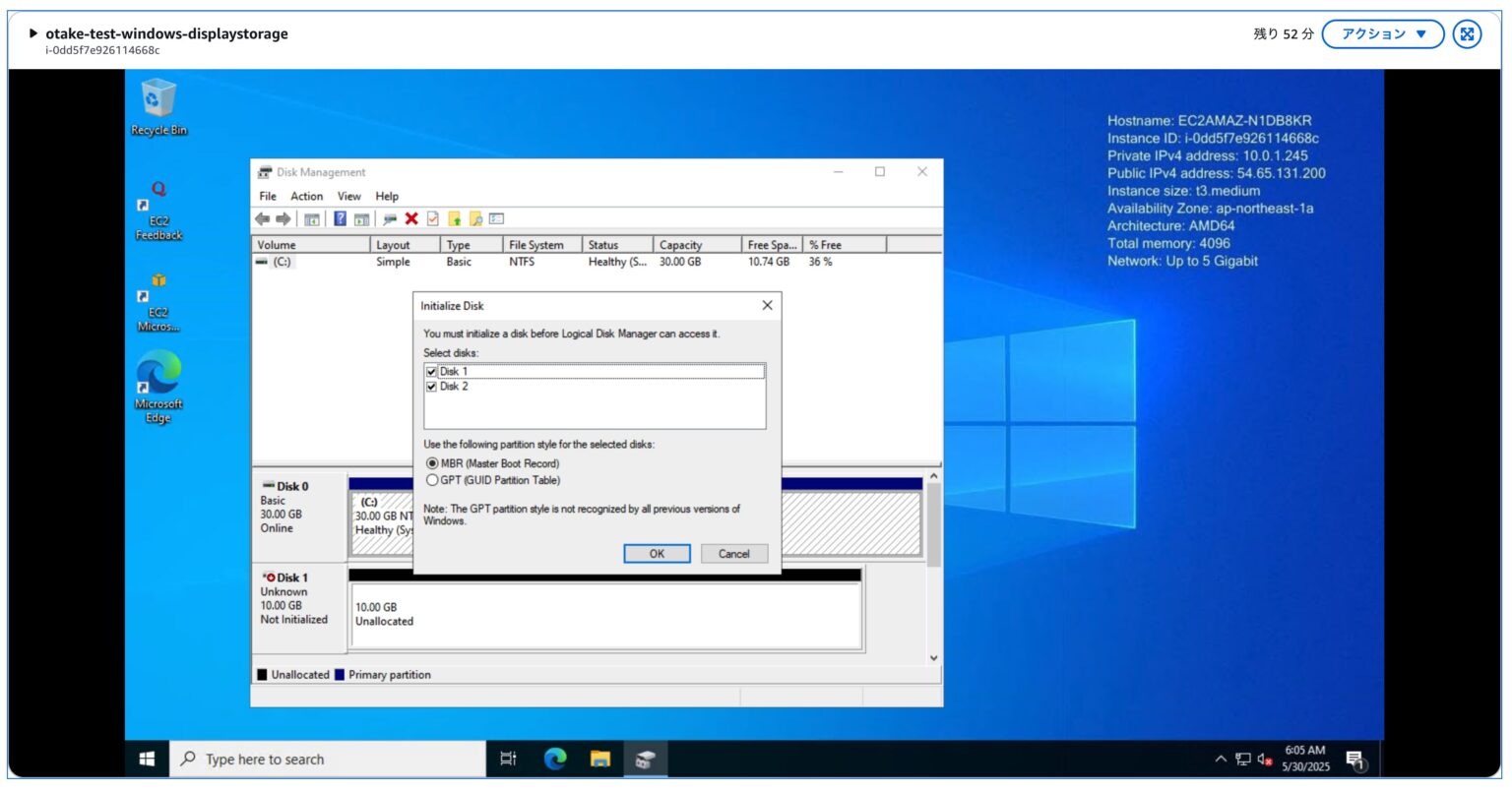The height and width of the screenshot is (791, 1512).
Task: Select the GPT (GUID Partition Table) option
Action: click(432, 479)
